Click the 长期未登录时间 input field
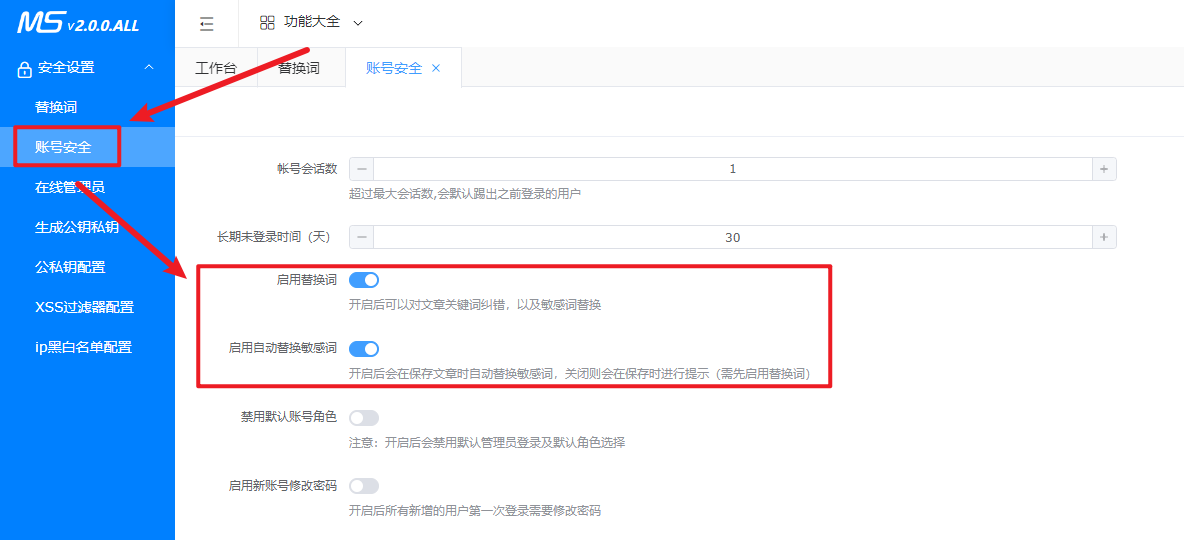 [732, 237]
